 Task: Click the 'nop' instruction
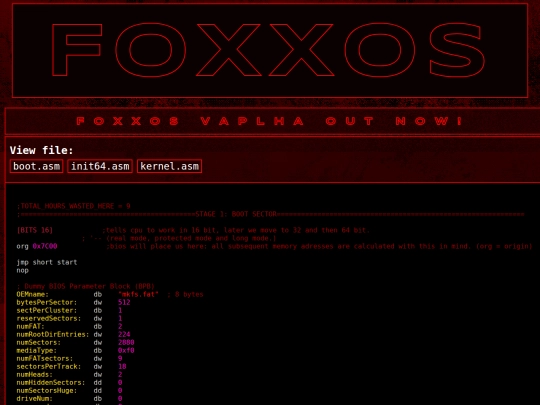tap(22, 270)
